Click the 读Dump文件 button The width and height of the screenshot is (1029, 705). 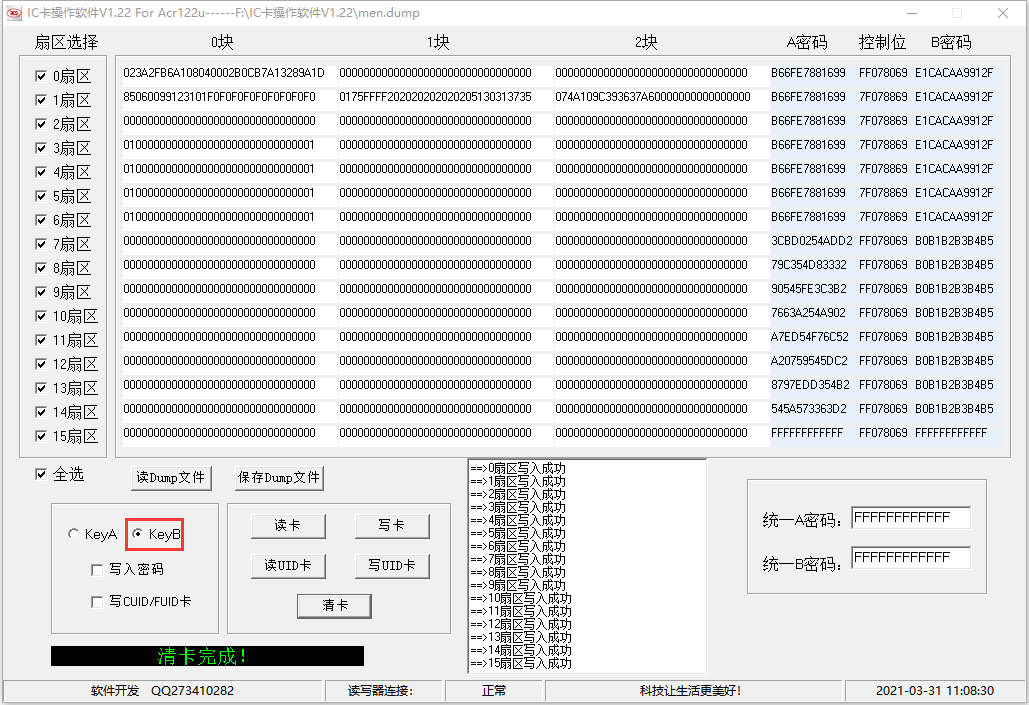coord(171,478)
